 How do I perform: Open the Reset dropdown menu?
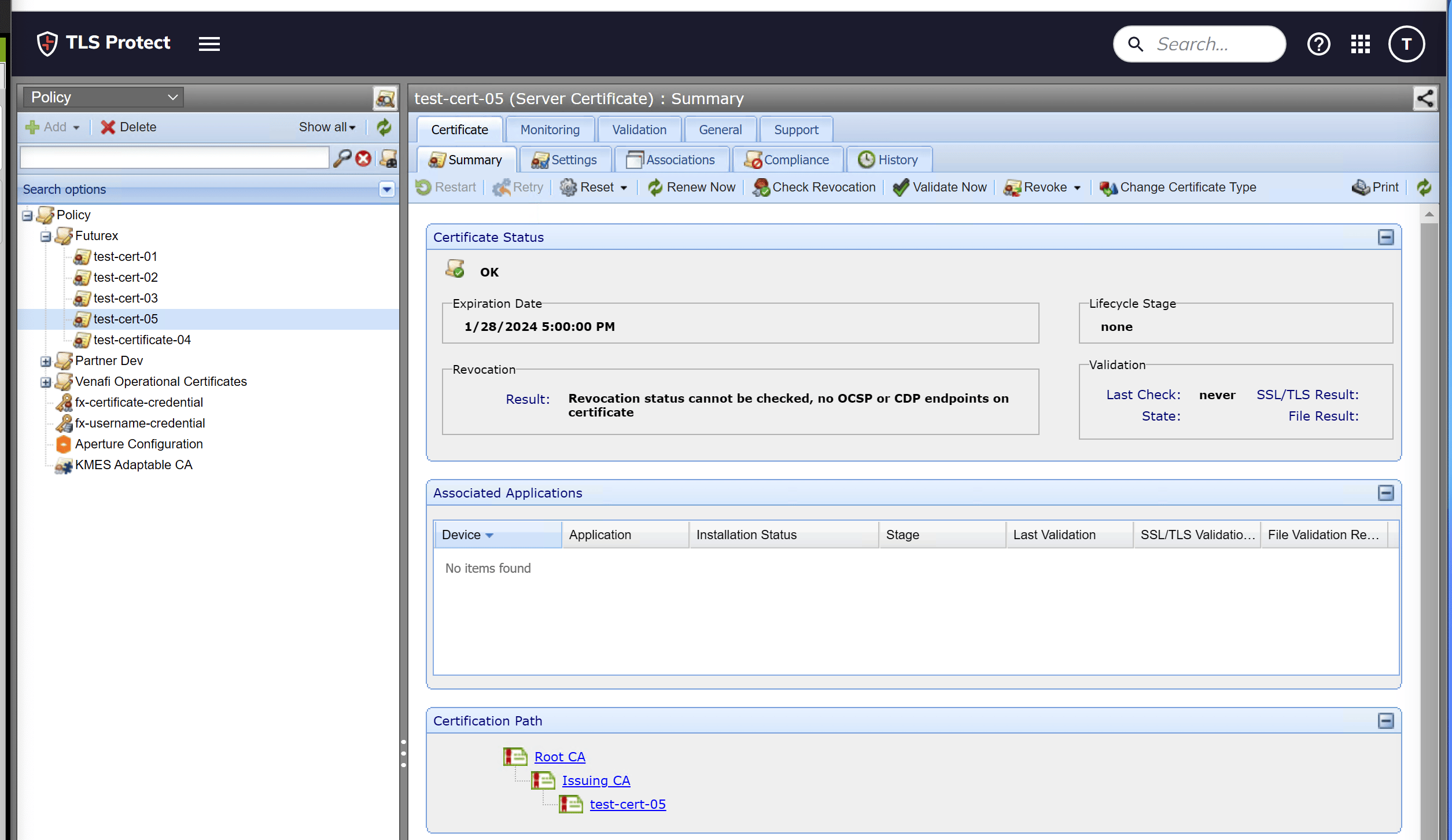tap(594, 187)
